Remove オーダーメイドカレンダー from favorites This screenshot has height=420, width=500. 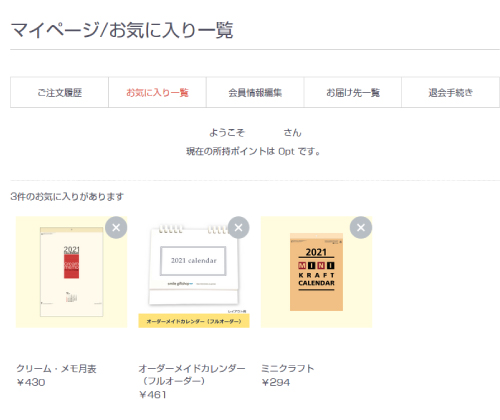click(238, 228)
